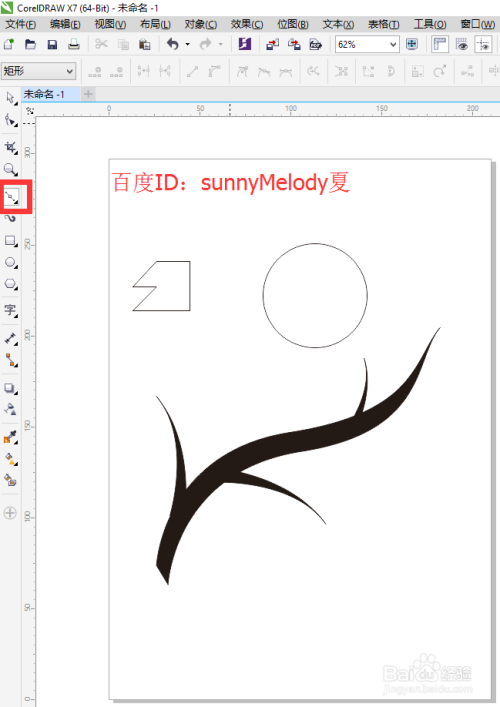Select the Freehand line tool
The image size is (500, 707).
pyautogui.click(x=11, y=197)
